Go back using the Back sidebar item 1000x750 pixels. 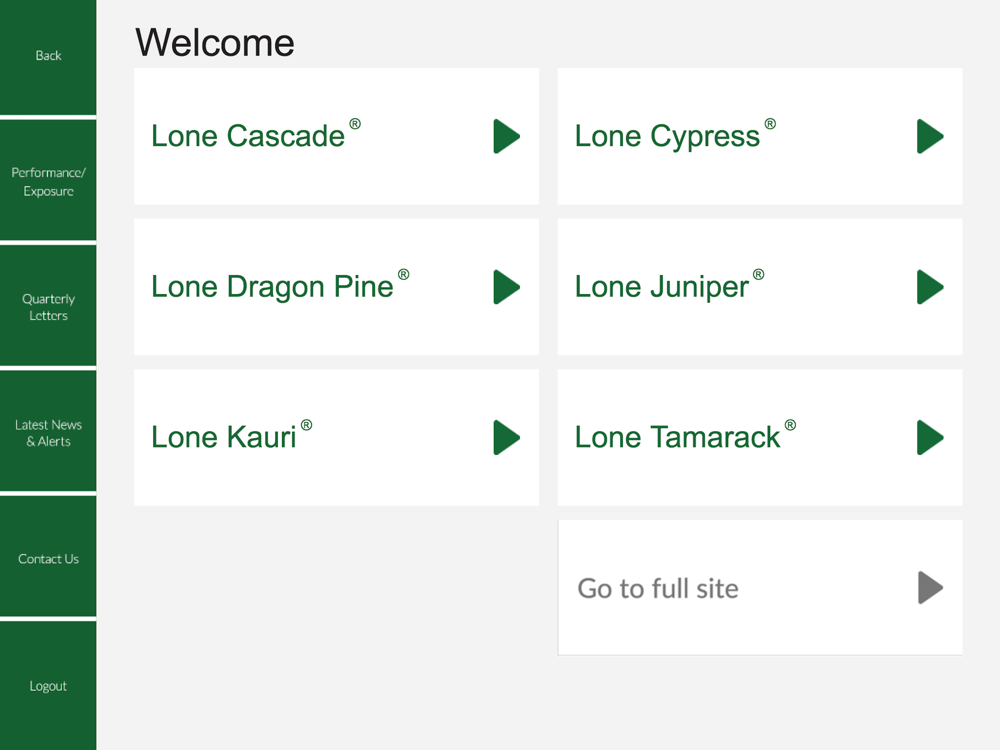[x=48, y=57]
